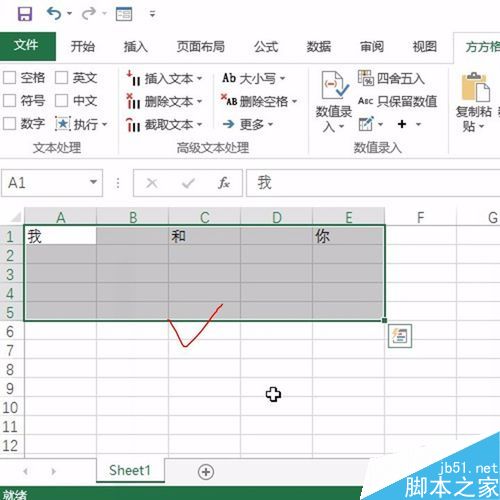Click the 复制粘贴 clipboard icon
Image resolution: width=500 pixels, height=500 pixels.
pyautogui.click(x=475, y=87)
